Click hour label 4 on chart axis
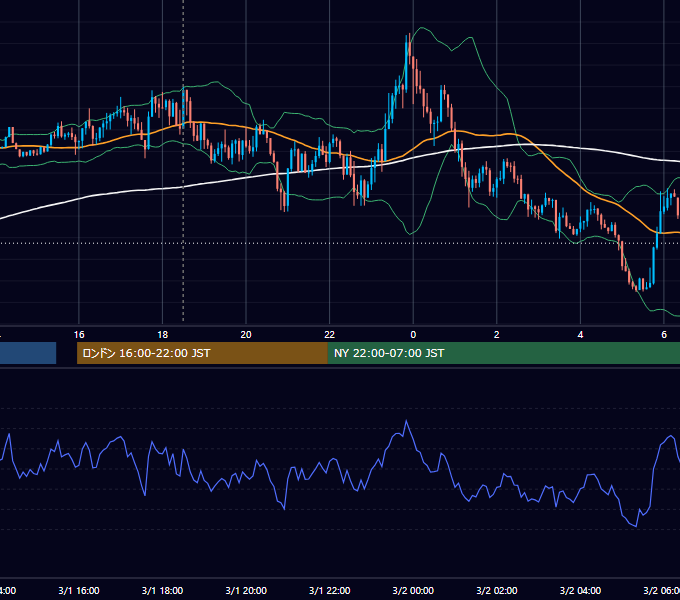The width and height of the screenshot is (680, 600). pyautogui.click(x=580, y=335)
